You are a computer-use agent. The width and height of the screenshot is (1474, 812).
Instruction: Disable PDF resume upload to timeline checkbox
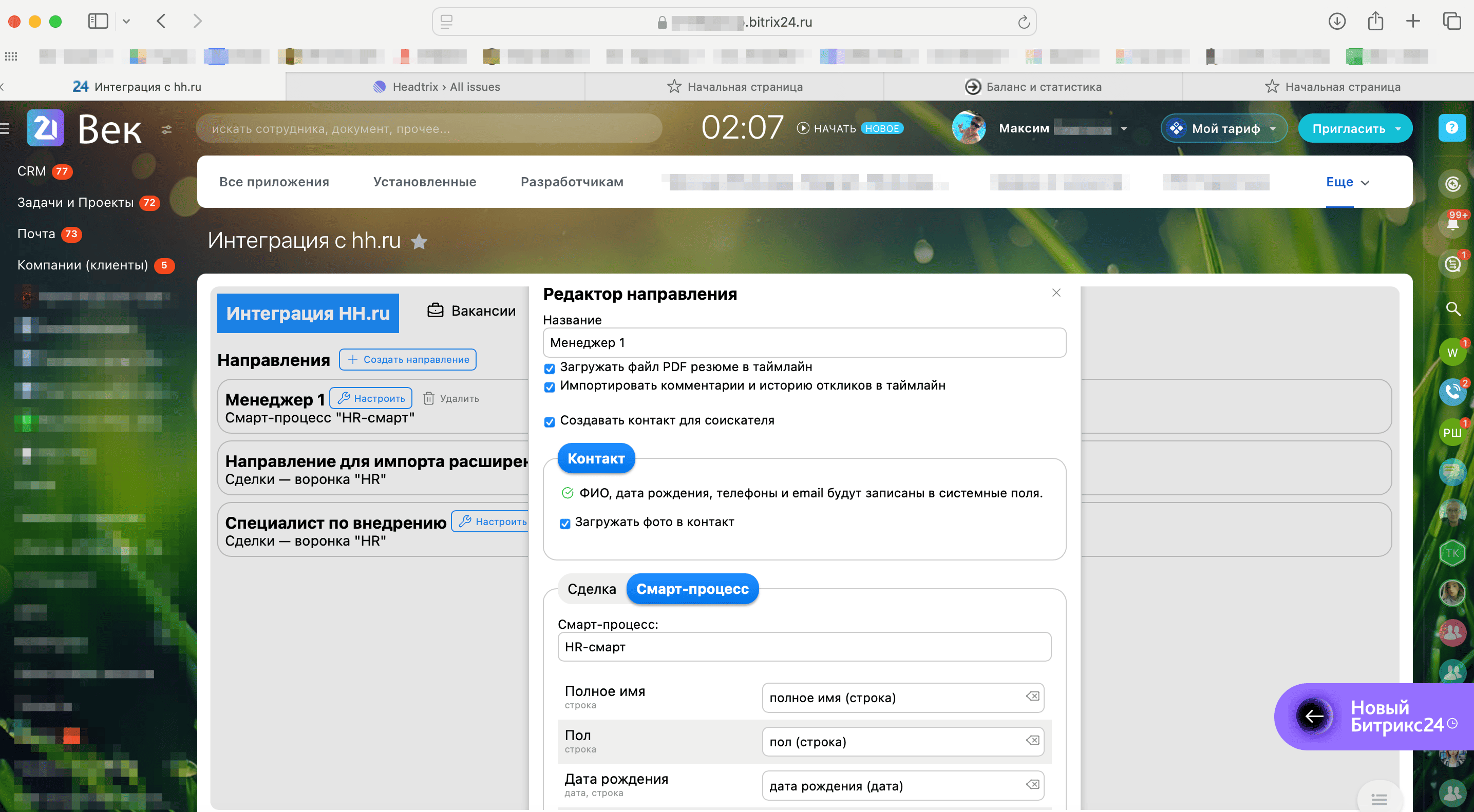[x=550, y=368]
